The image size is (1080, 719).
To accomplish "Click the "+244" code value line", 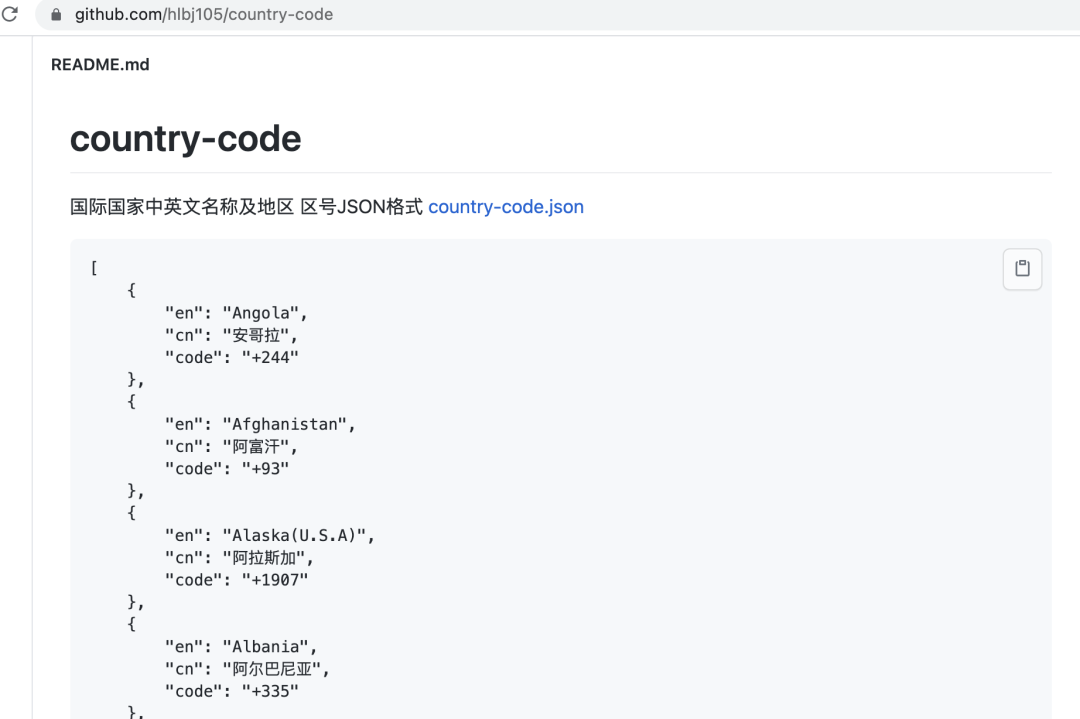I will point(231,357).
